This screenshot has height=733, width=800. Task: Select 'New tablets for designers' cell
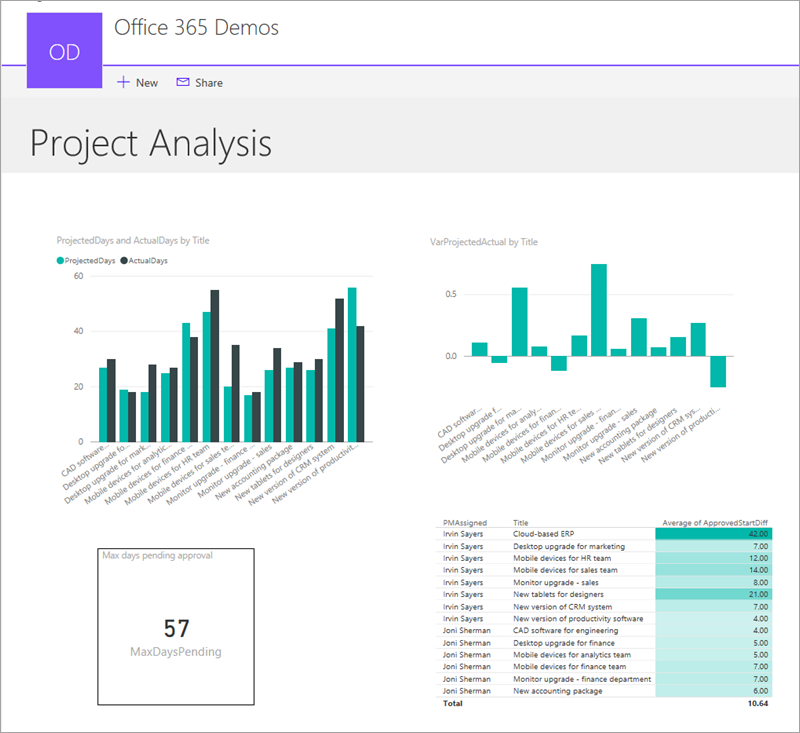pyautogui.click(x=558, y=594)
